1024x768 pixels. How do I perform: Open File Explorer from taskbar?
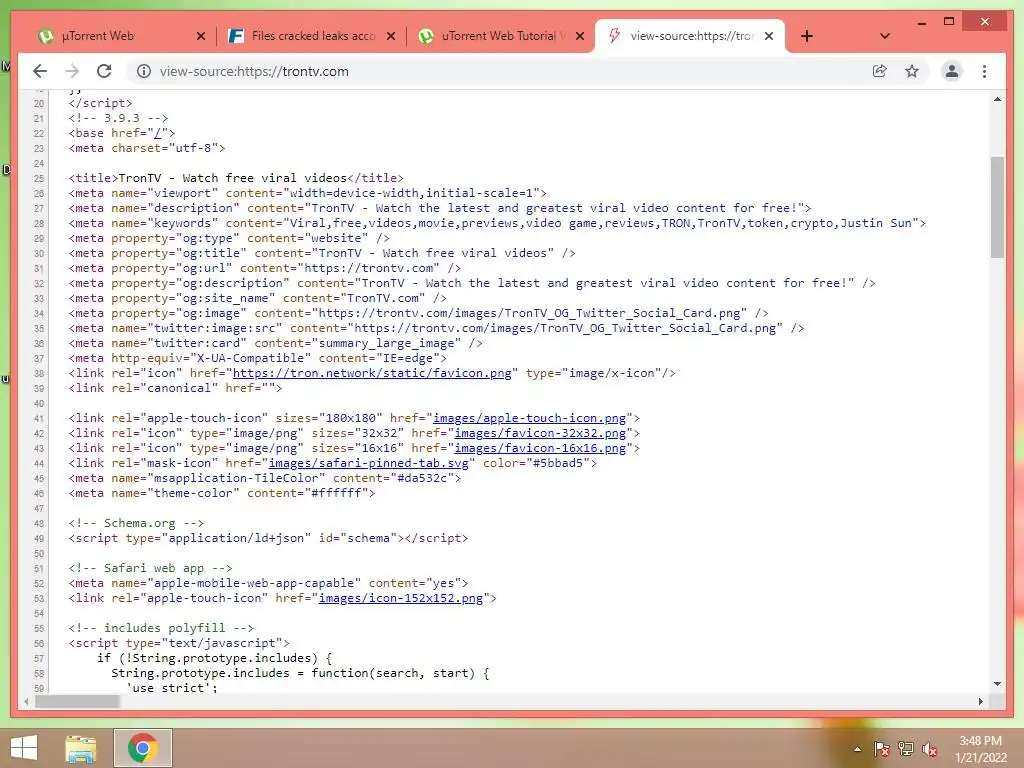coord(81,748)
